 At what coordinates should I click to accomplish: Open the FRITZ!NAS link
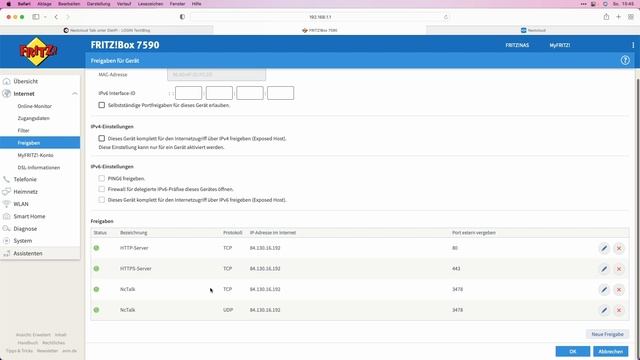[x=517, y=45]
